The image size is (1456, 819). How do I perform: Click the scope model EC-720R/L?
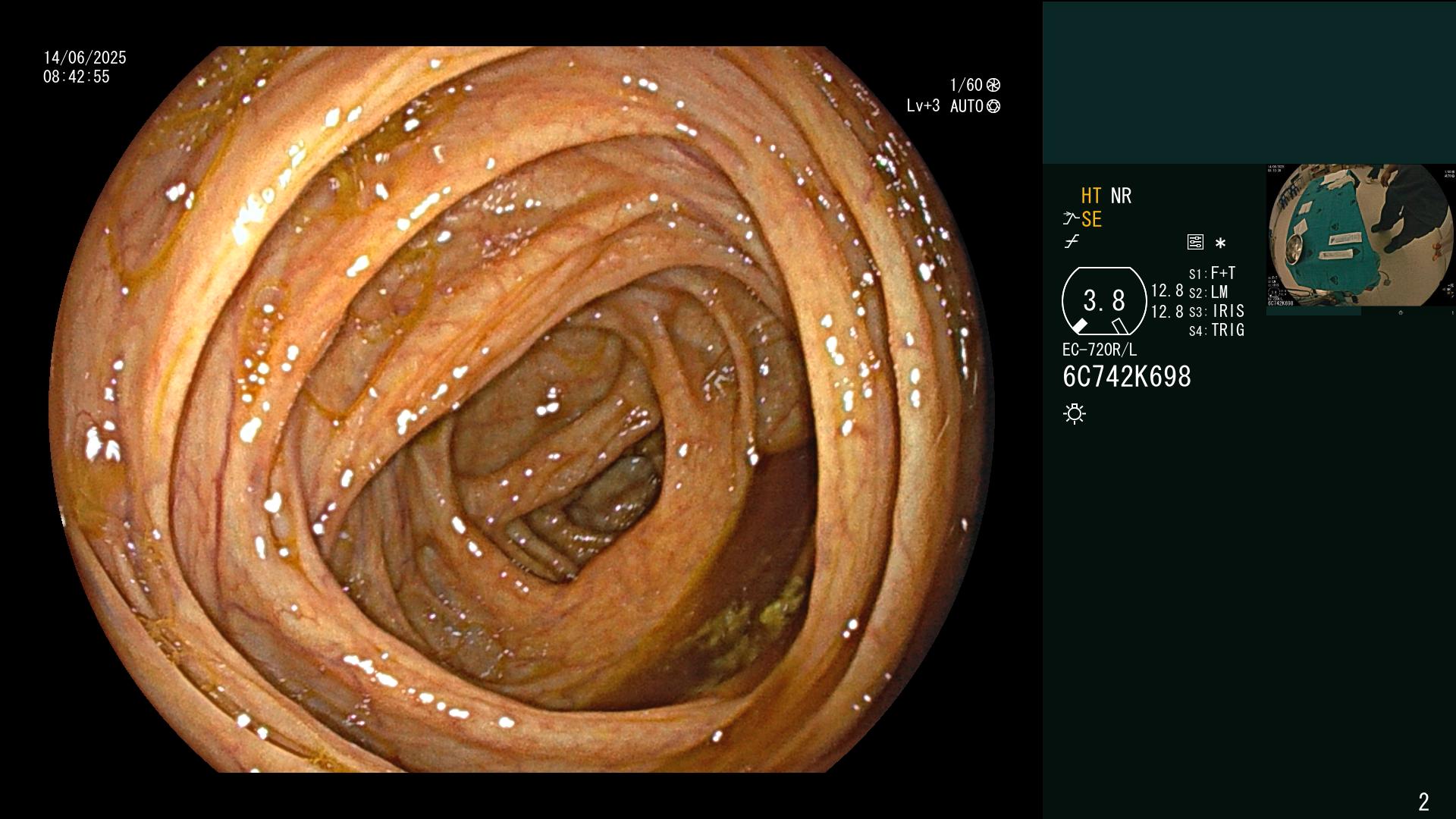[1100, 350]
